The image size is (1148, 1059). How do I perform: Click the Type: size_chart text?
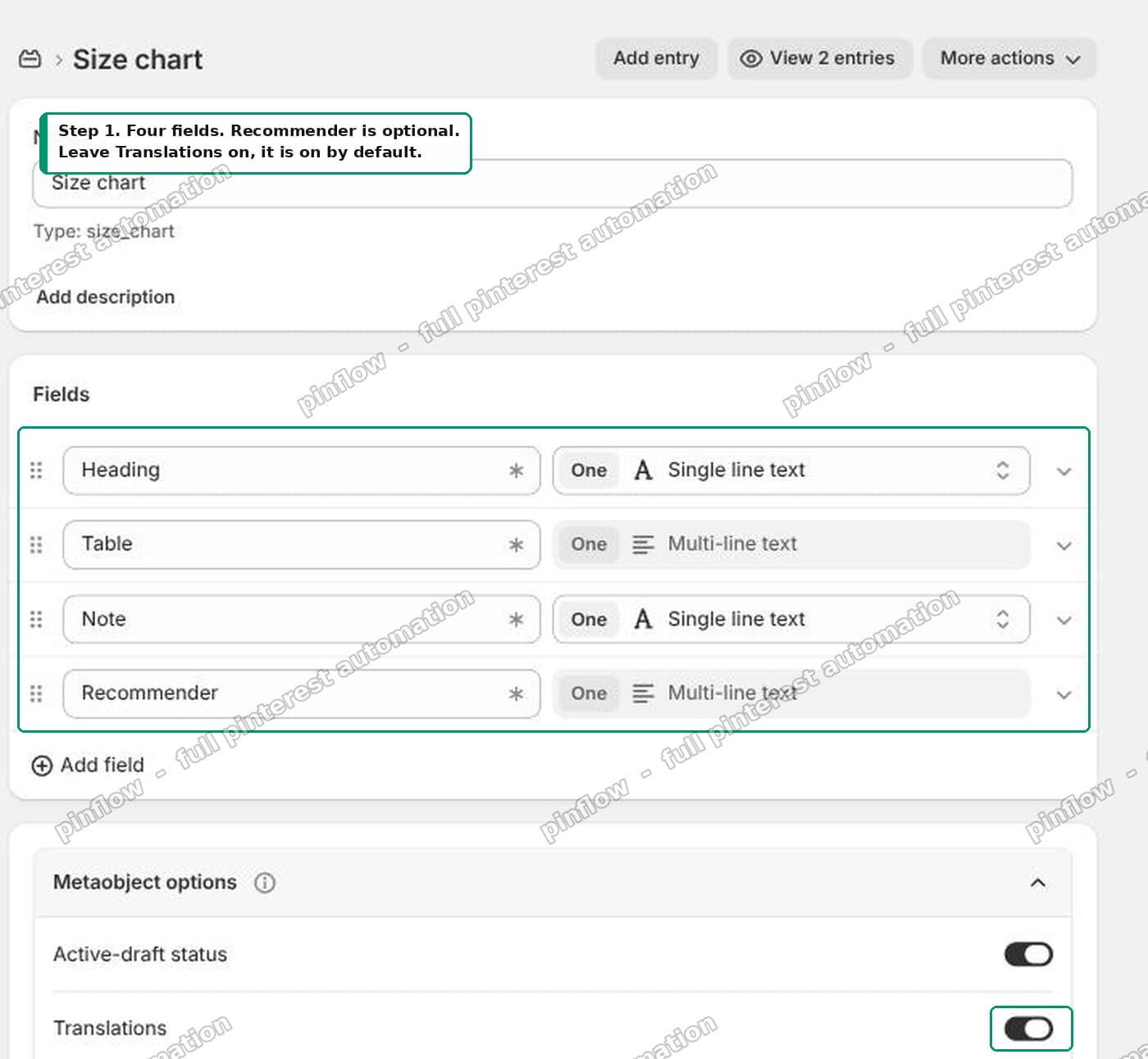point(104,231)
